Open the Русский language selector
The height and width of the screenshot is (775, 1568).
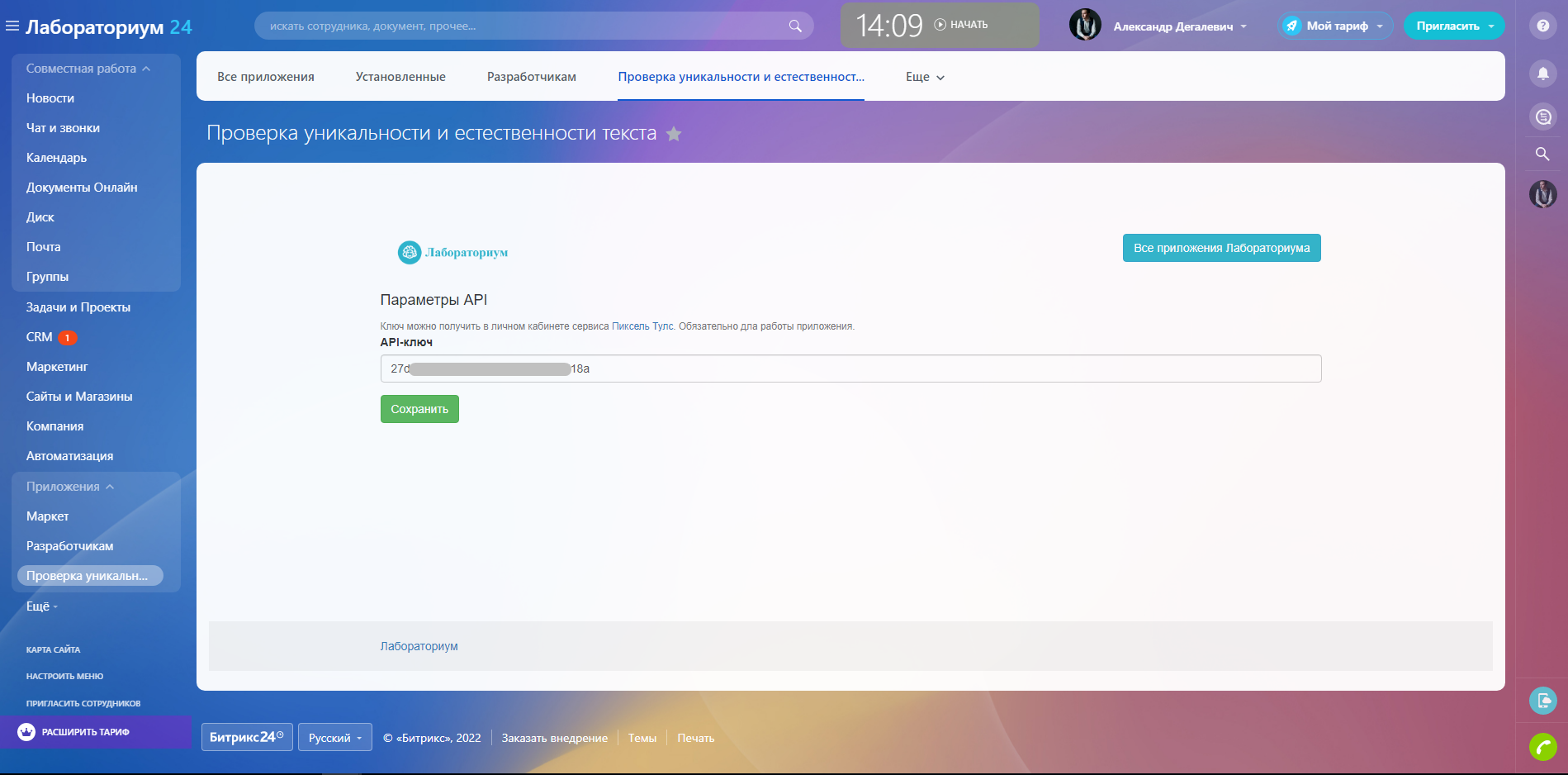[x=334, y=738]
